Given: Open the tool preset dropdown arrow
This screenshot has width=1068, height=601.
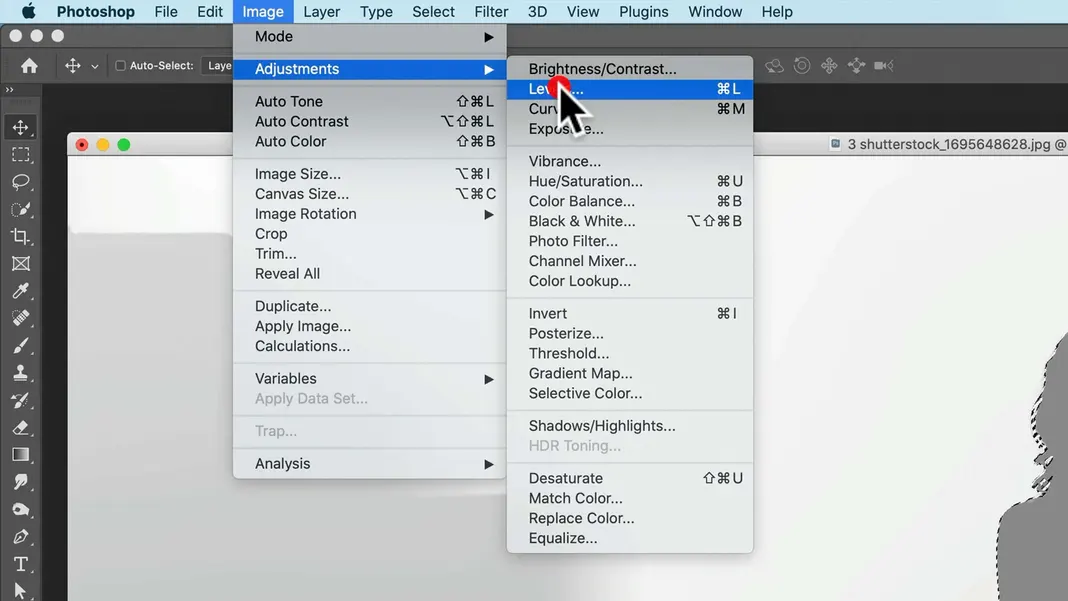Looking at the screenshot, I should pyautogui.click(x=95, y=66).
